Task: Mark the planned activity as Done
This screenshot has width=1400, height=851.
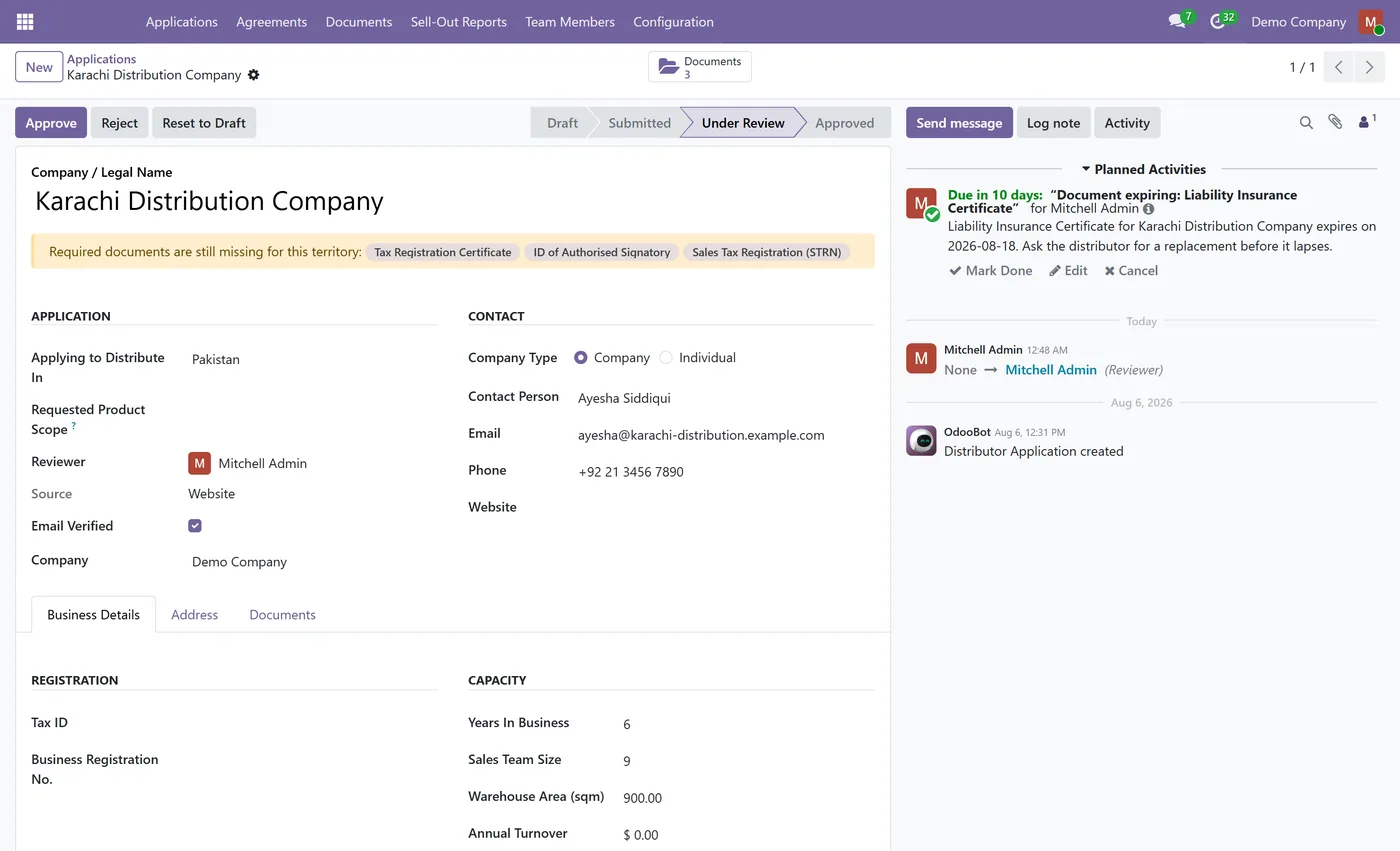Action: (990, 271)
